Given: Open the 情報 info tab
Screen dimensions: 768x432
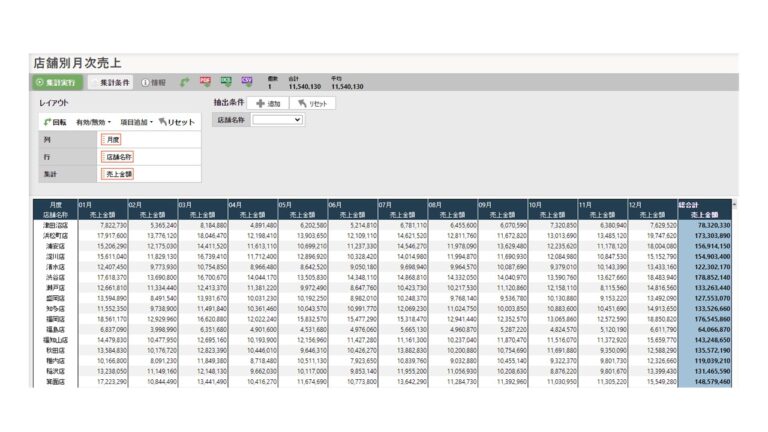Looking at the screenshot, I should point(154,82).
